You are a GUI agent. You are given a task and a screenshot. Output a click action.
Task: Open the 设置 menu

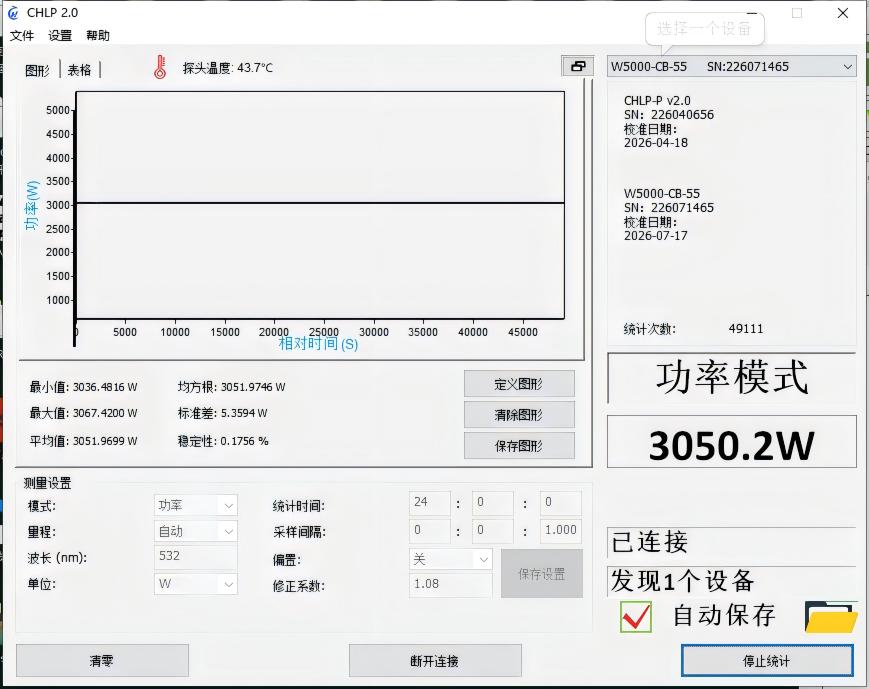pyautogui.click(x=60, y=35)
